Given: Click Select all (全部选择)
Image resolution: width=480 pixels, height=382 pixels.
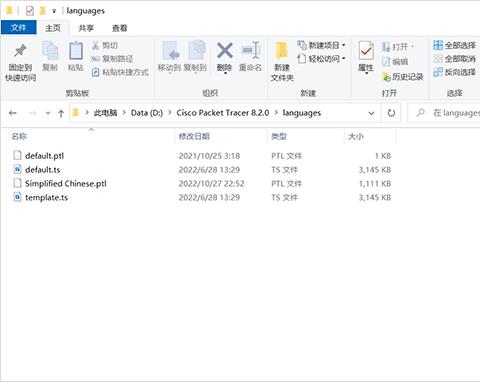Looking at the screenshot, I should [454, 45].
